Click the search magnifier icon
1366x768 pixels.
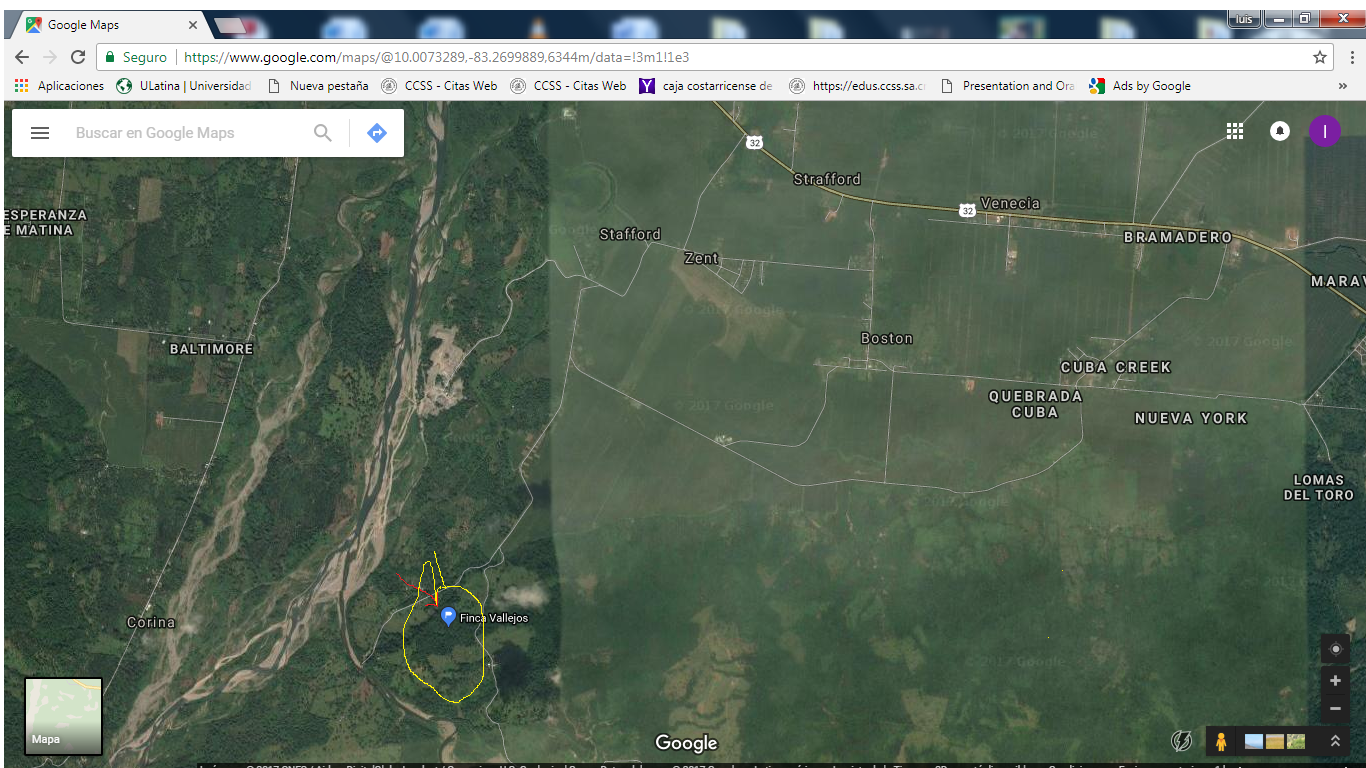pos(322,133)
